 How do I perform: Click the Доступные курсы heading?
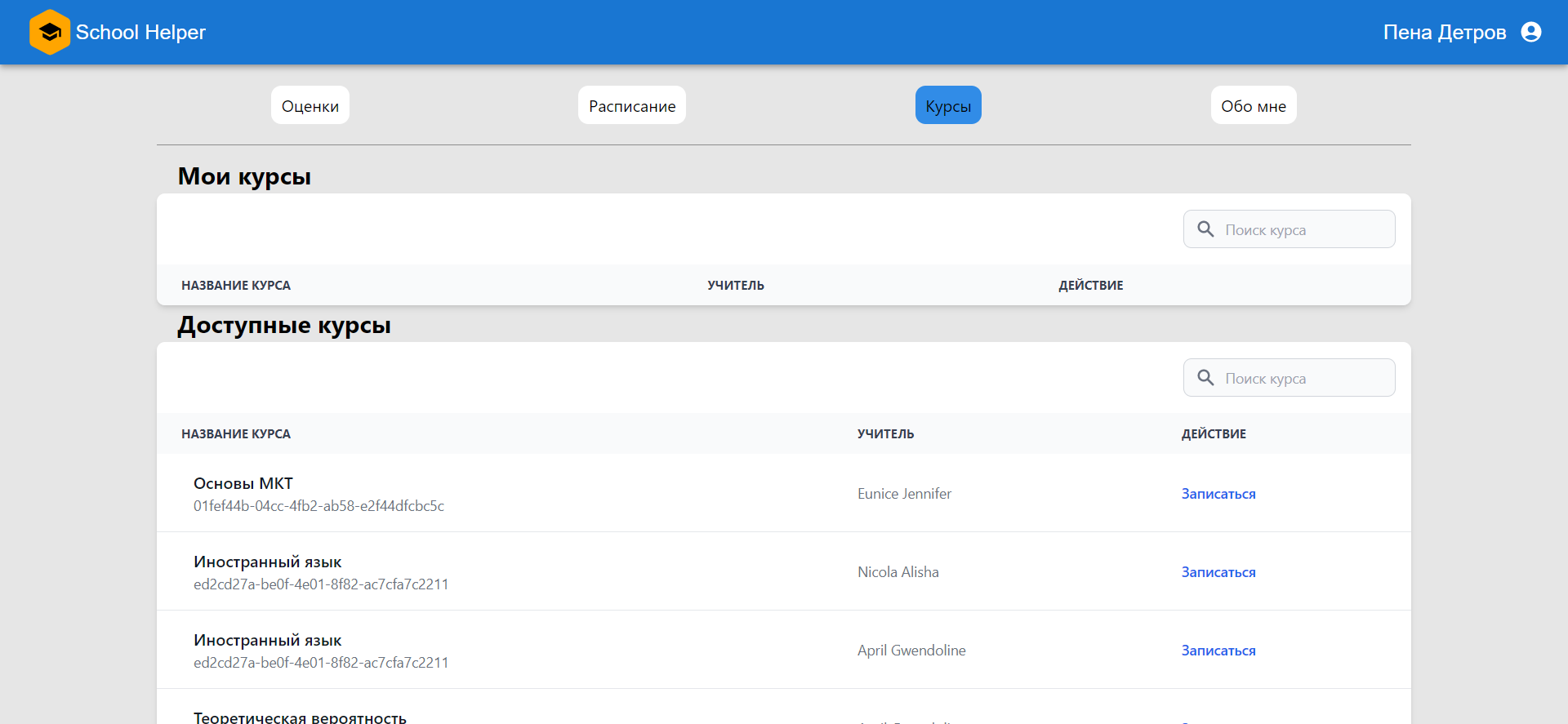point(284,325)
